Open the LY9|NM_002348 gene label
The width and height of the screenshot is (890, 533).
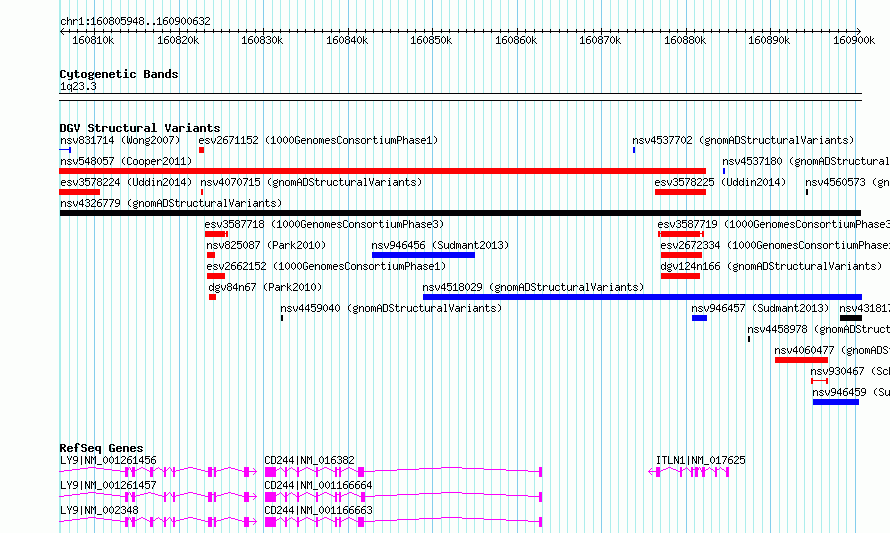pyautogui.click(x=99, y=510)
